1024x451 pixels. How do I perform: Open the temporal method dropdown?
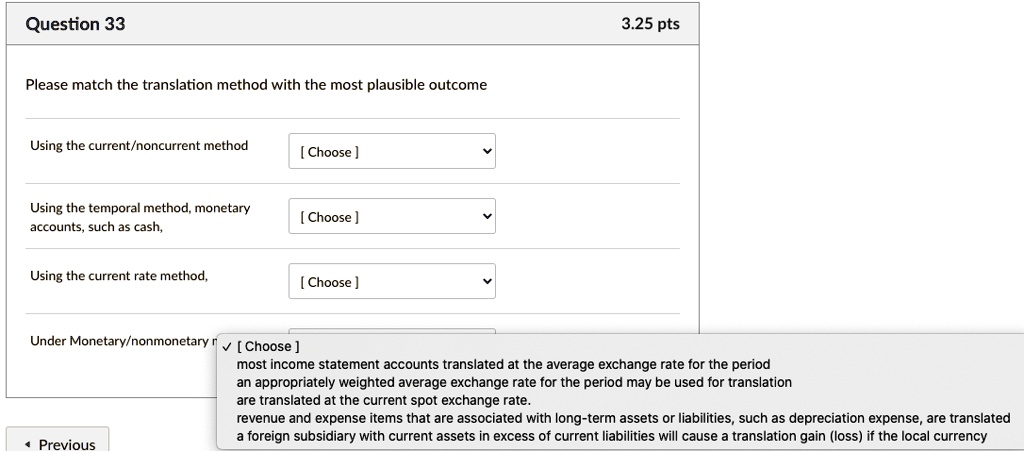[x=391, y=217]
